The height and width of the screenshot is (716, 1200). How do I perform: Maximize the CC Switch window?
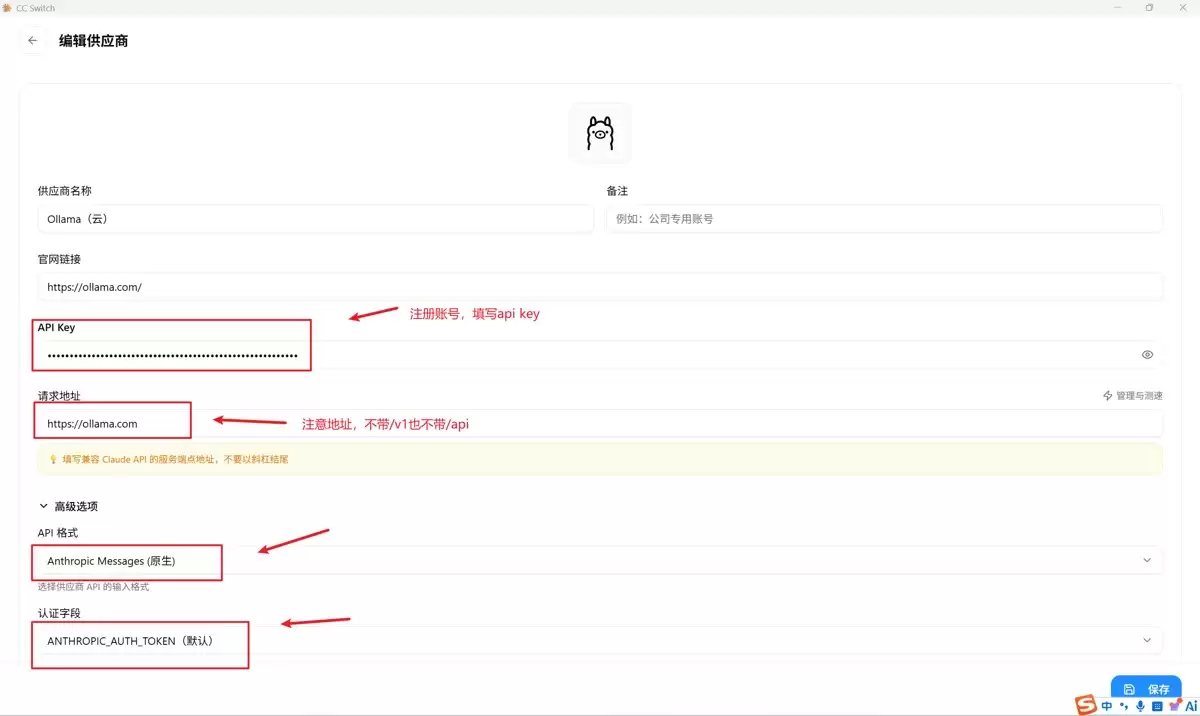1149,7
